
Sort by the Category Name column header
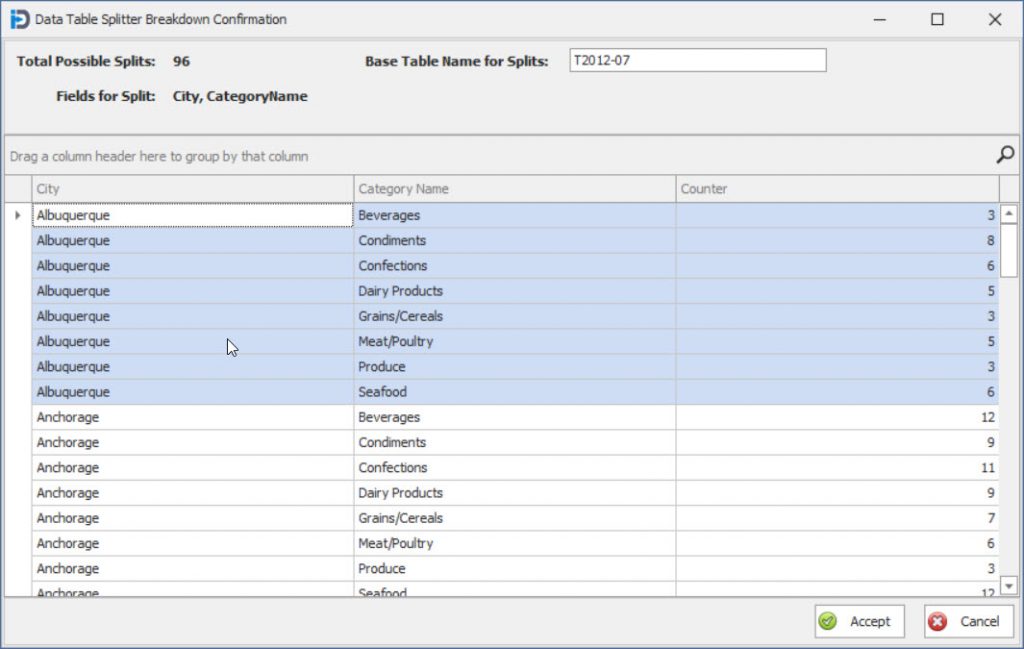514,189
